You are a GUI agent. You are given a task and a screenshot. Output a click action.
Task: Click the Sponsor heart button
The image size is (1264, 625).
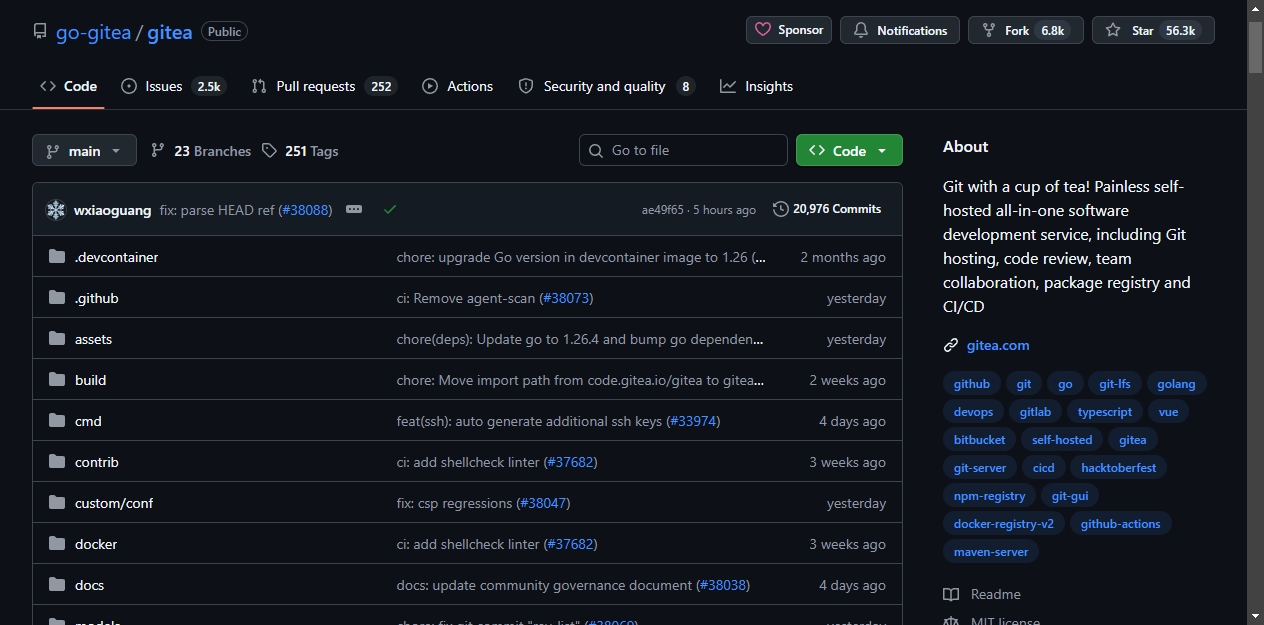pos(789,30)
